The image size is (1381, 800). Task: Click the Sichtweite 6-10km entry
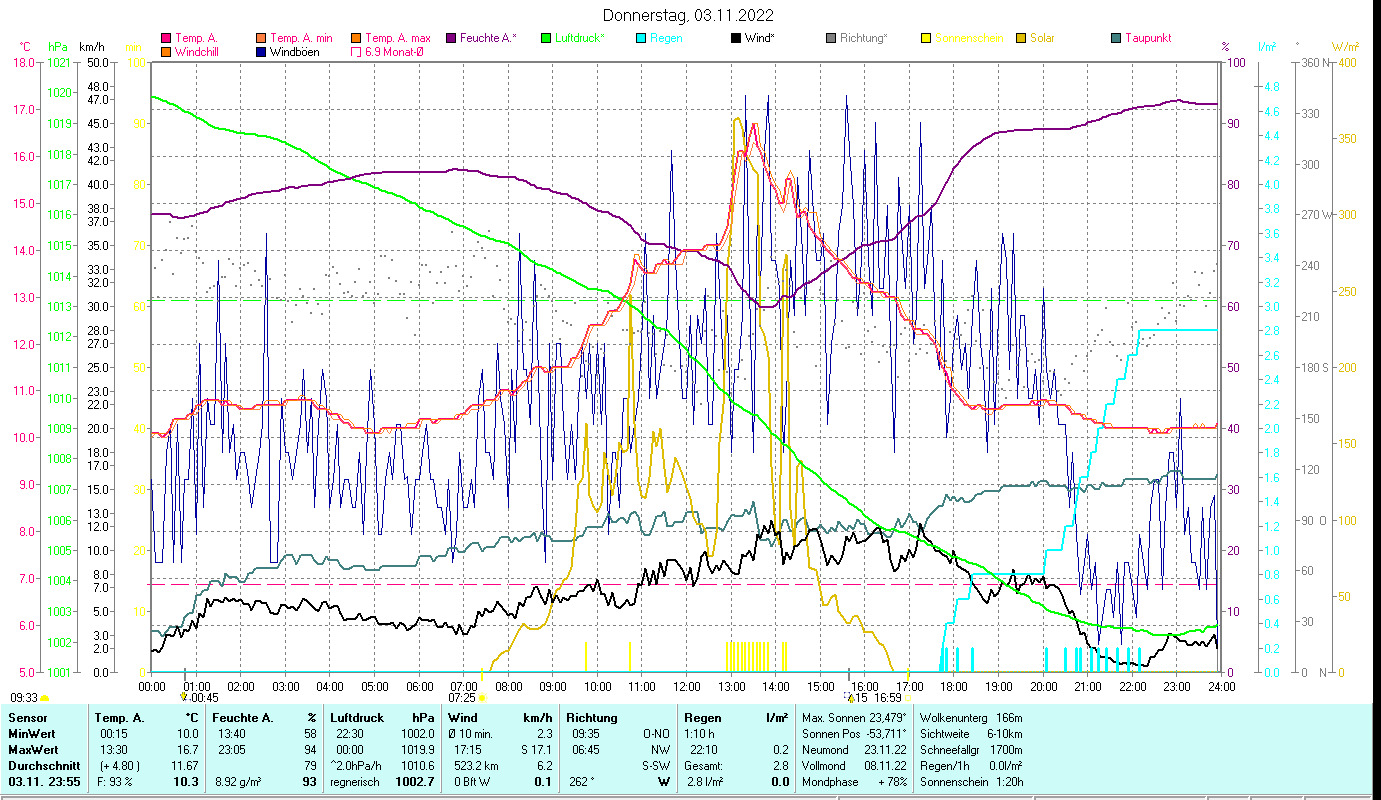[971, 734]
